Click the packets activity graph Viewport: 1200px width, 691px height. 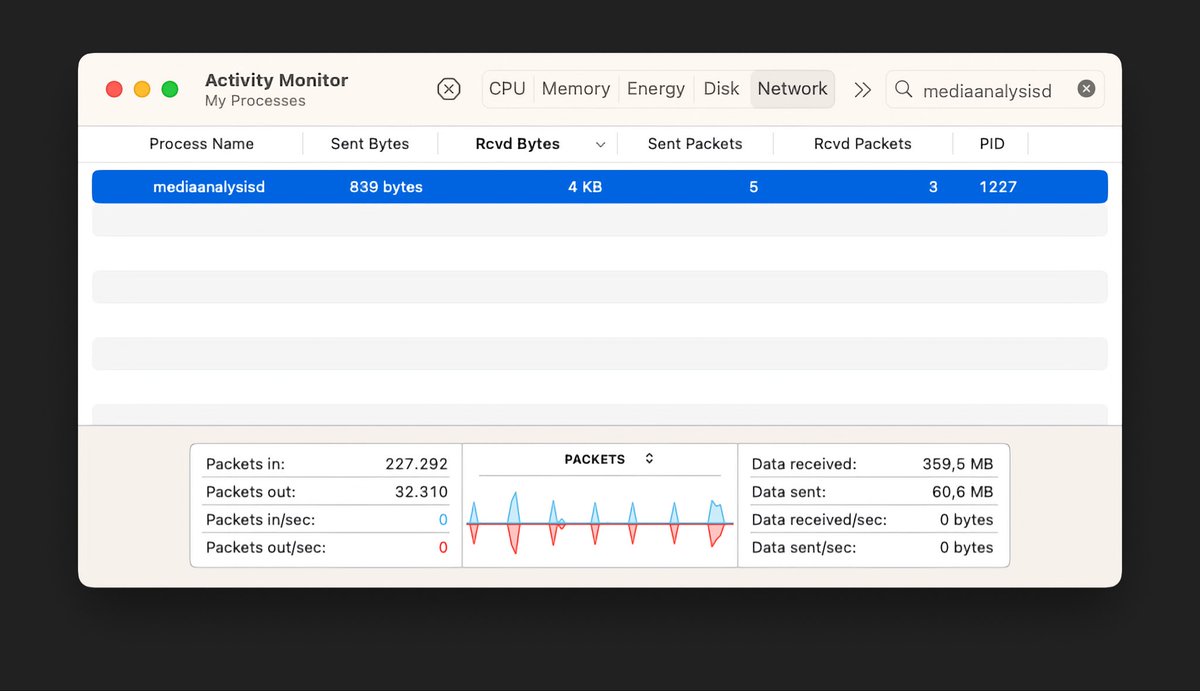(x=600, y=523)
